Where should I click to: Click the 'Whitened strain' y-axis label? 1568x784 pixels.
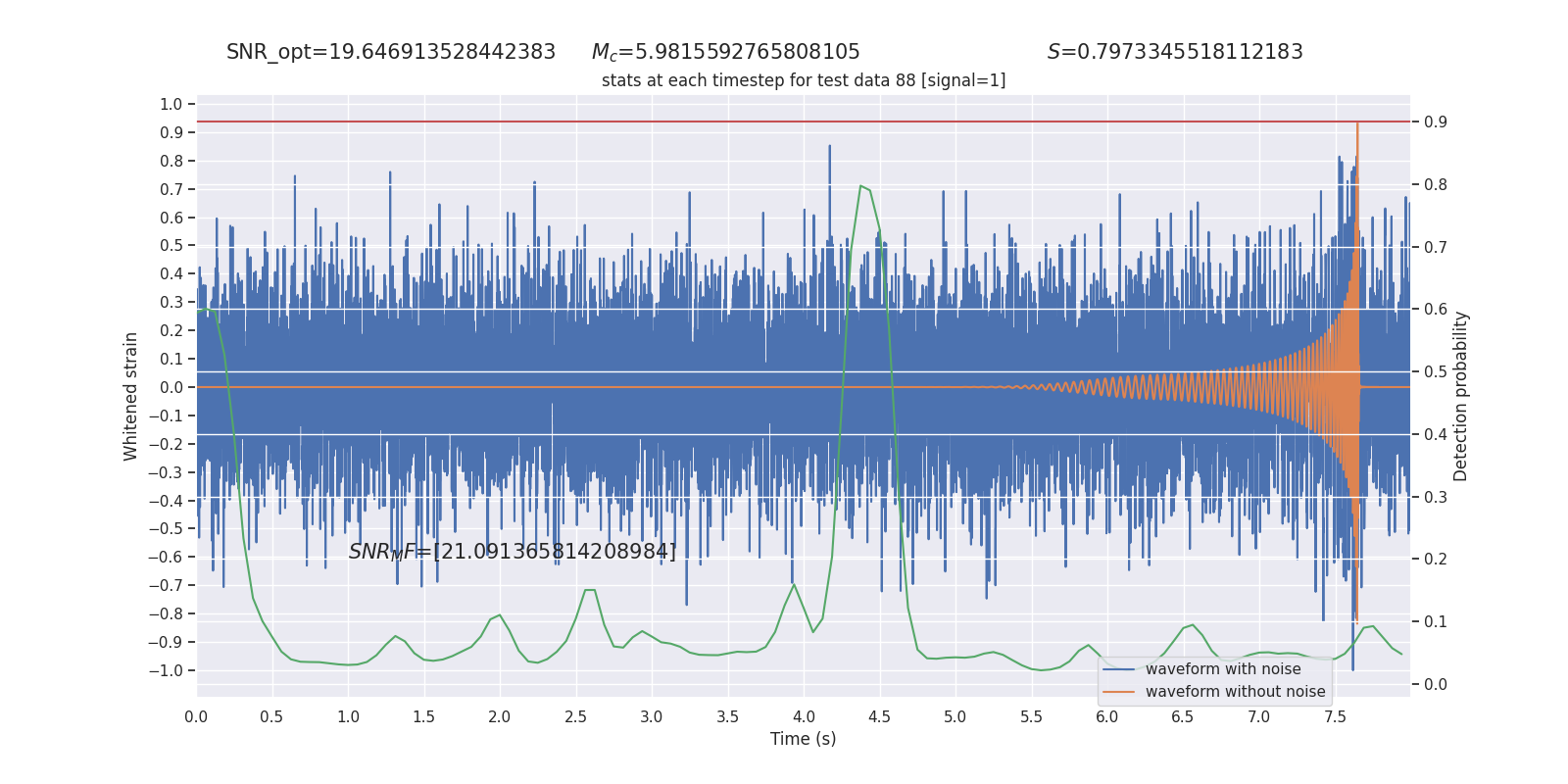tap(130, 396)
